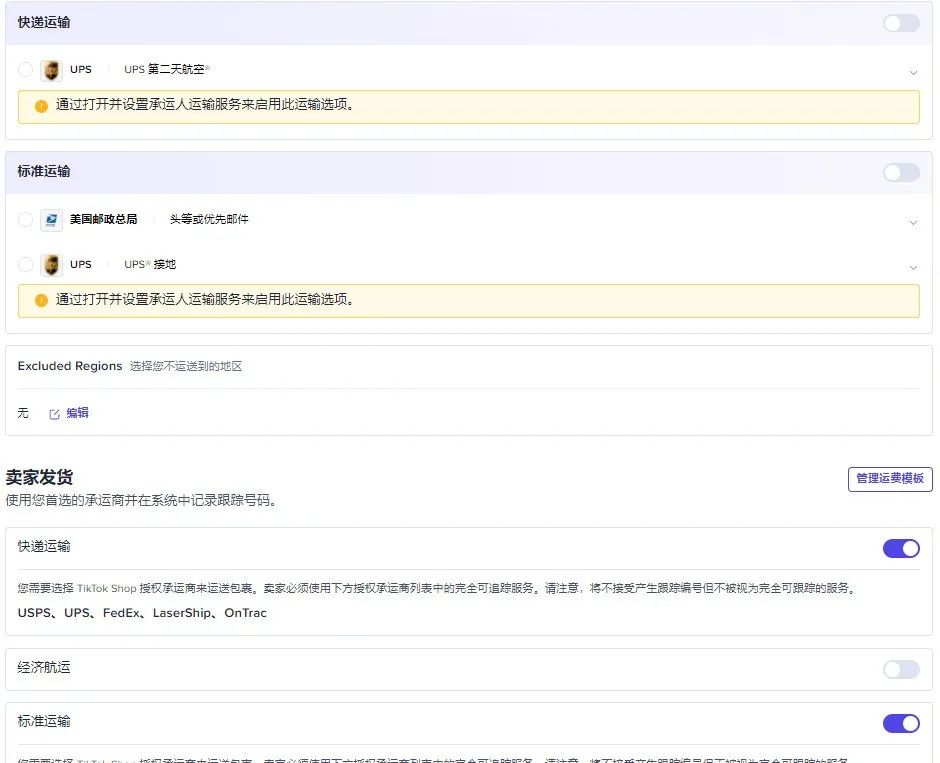The width and height of the screenshot is (940, 763).
Task: Click warning icon in 快递运输 notice banner
Action: (41, 105)
